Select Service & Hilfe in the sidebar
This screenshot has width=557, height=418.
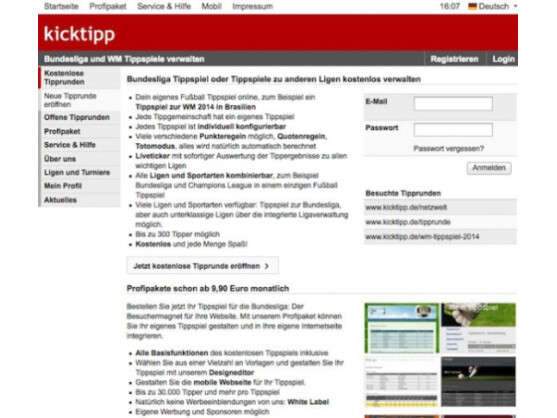click(80, 145)
